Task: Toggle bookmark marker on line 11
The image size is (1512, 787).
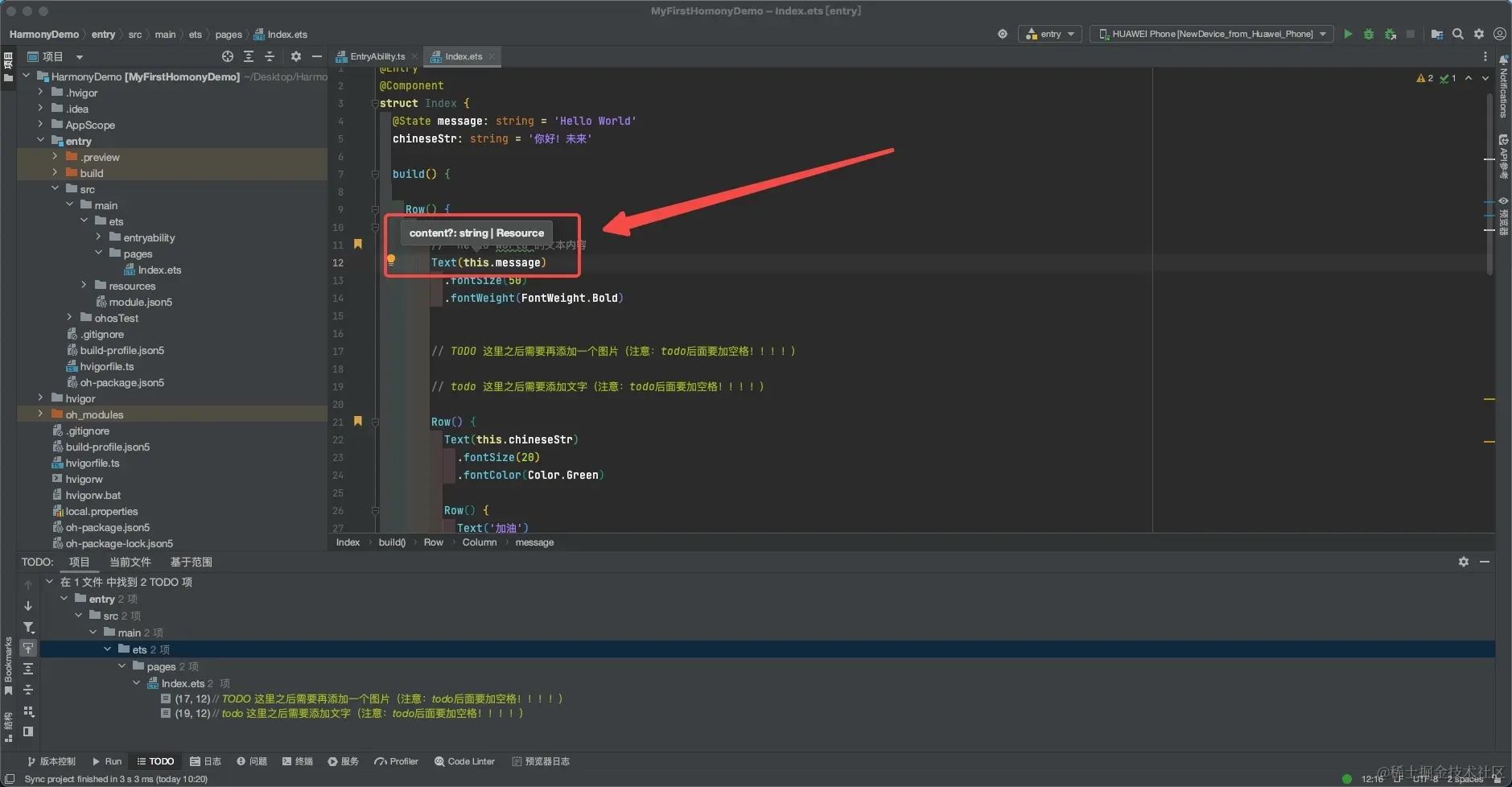Action: (358, 244)
